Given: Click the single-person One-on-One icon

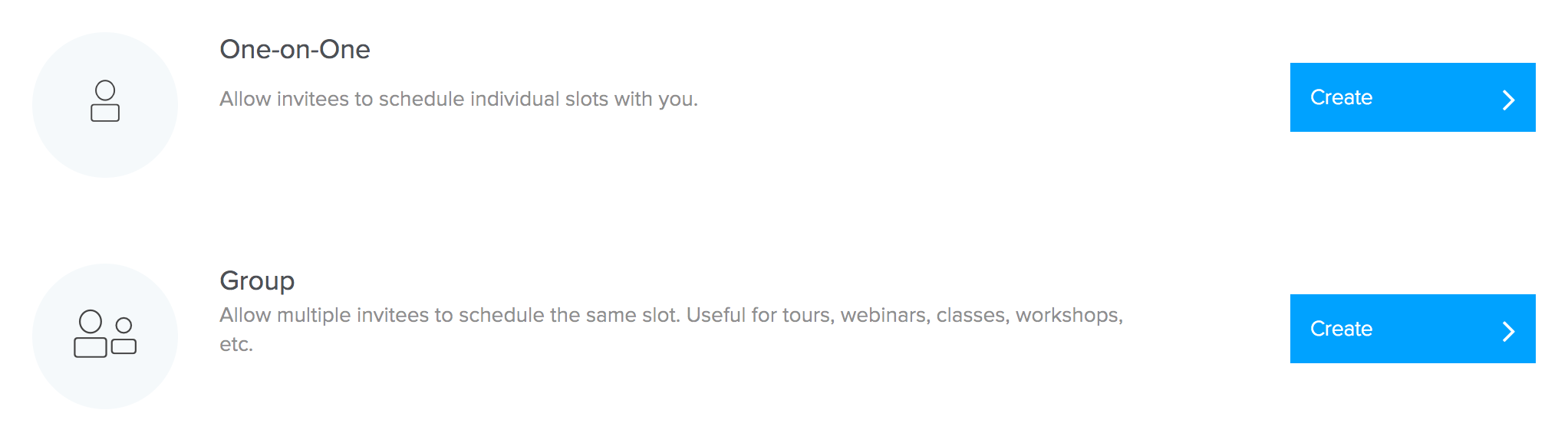Looking at the screenshot, I should (x=105, y=101).
